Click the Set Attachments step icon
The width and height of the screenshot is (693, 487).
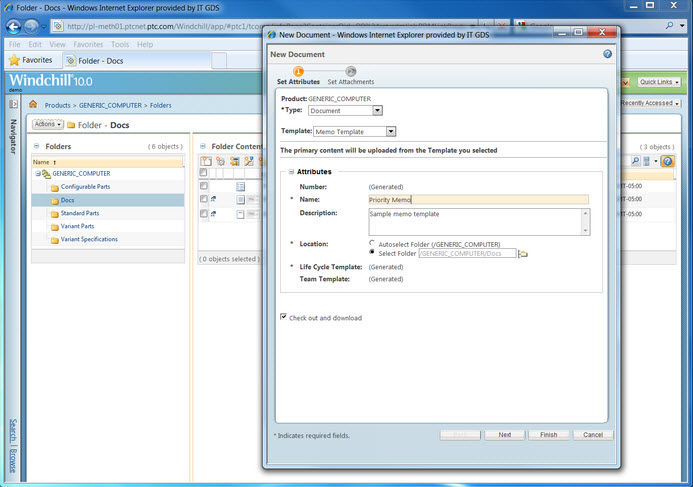click(x=350, y=71)
